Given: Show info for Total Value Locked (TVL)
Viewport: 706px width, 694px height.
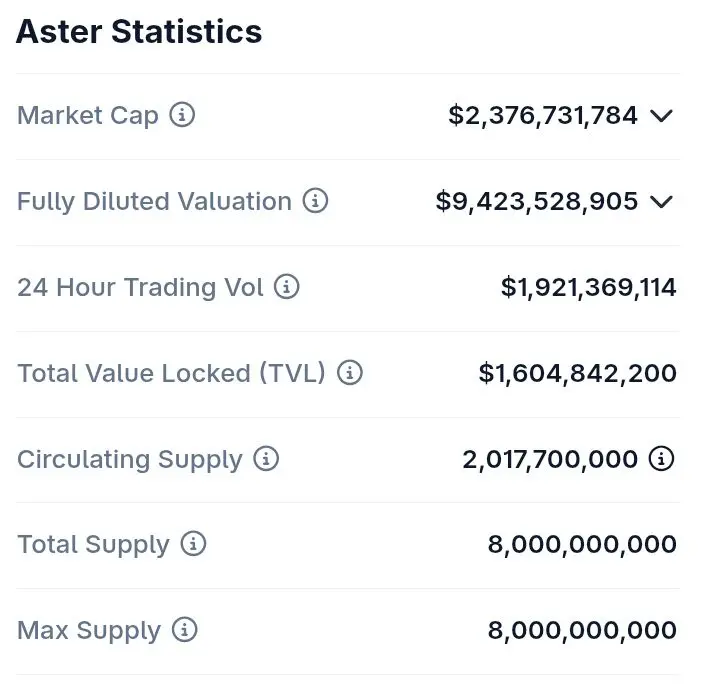Looking at the screenshot, I should point(349,373).
